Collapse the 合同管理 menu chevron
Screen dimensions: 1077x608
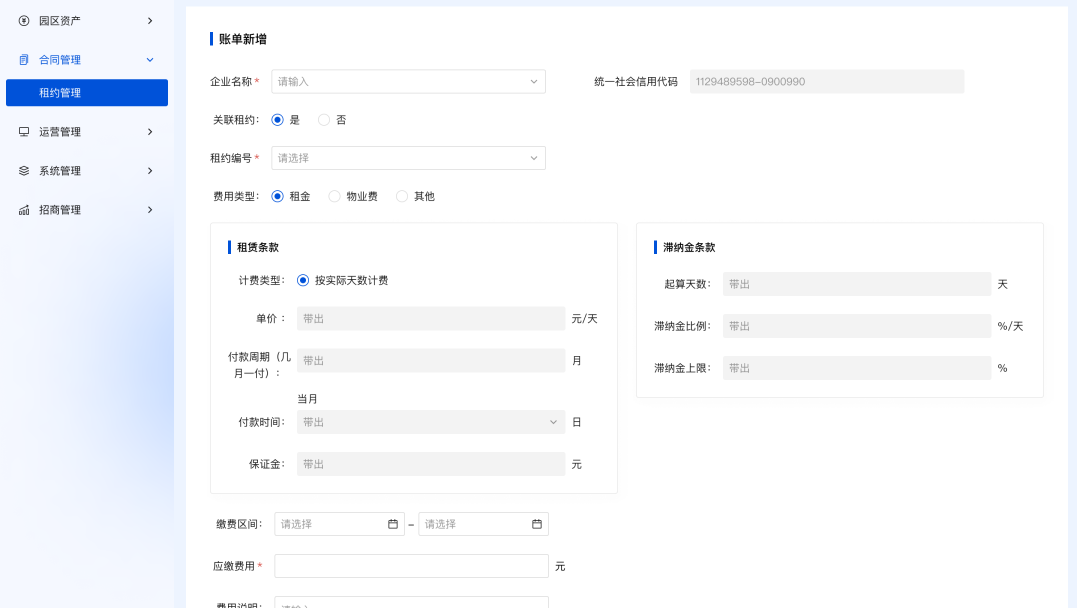pos(150,60)
